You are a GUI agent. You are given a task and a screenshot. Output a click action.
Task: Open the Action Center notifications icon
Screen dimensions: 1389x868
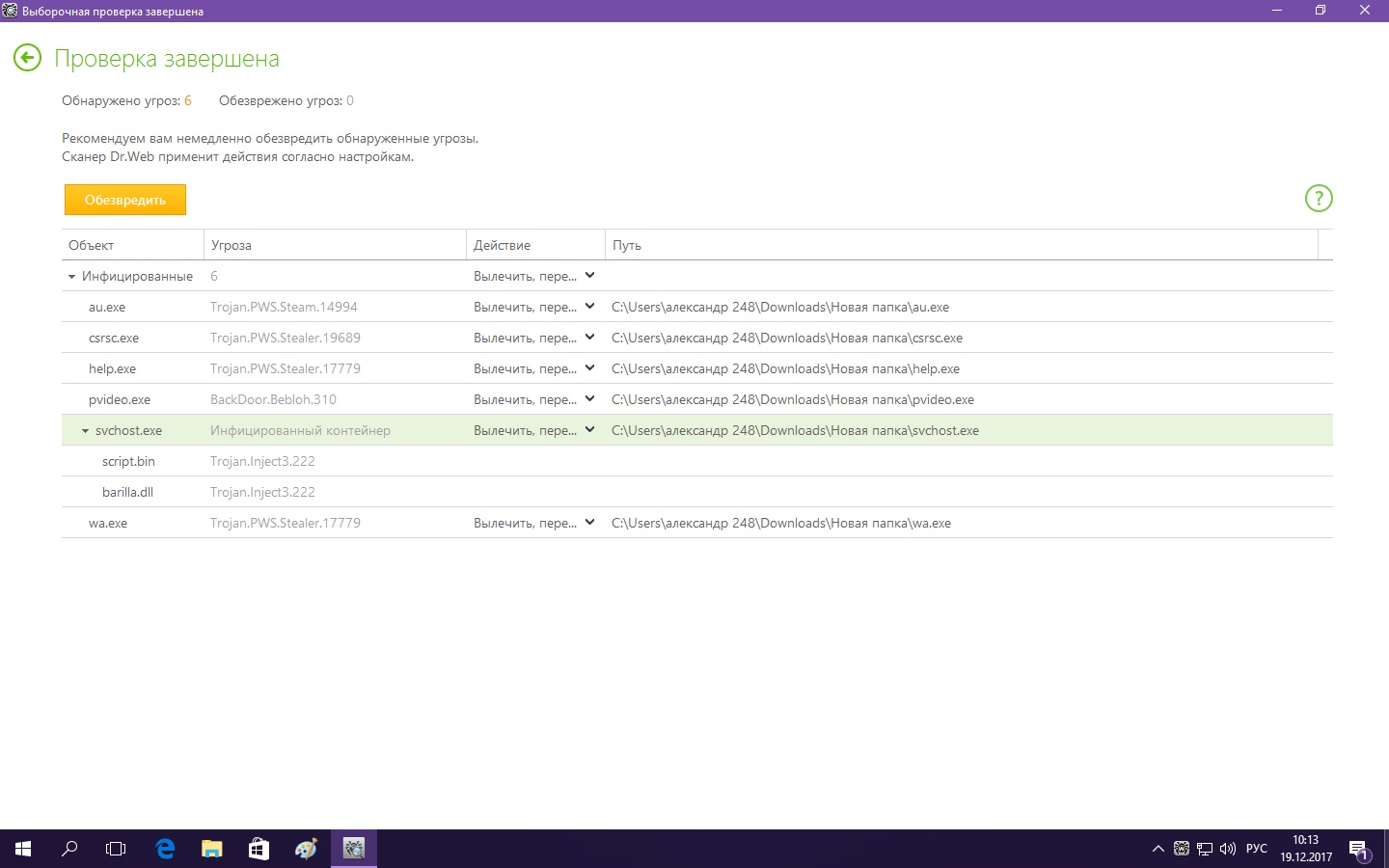click(1358, 850)
